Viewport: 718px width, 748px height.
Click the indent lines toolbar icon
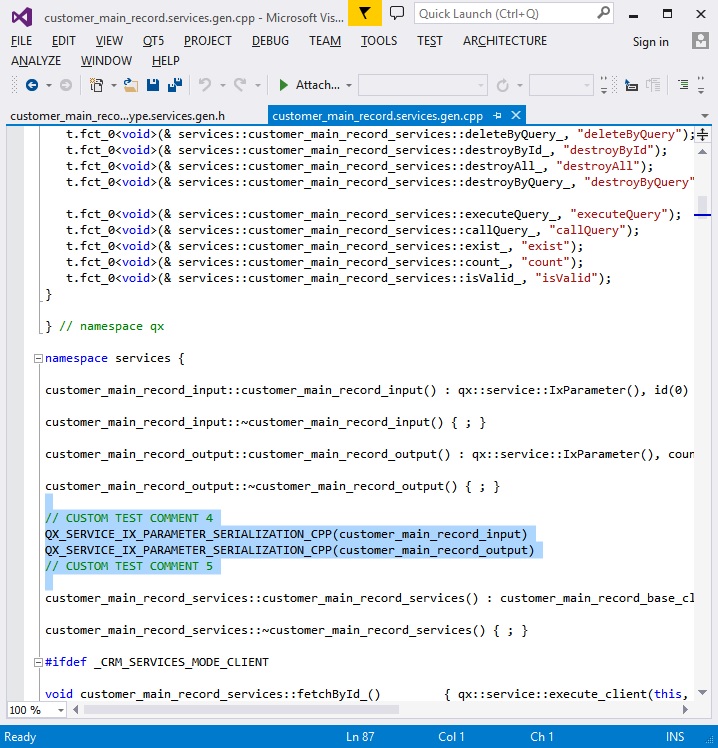(x=683, y=85)
